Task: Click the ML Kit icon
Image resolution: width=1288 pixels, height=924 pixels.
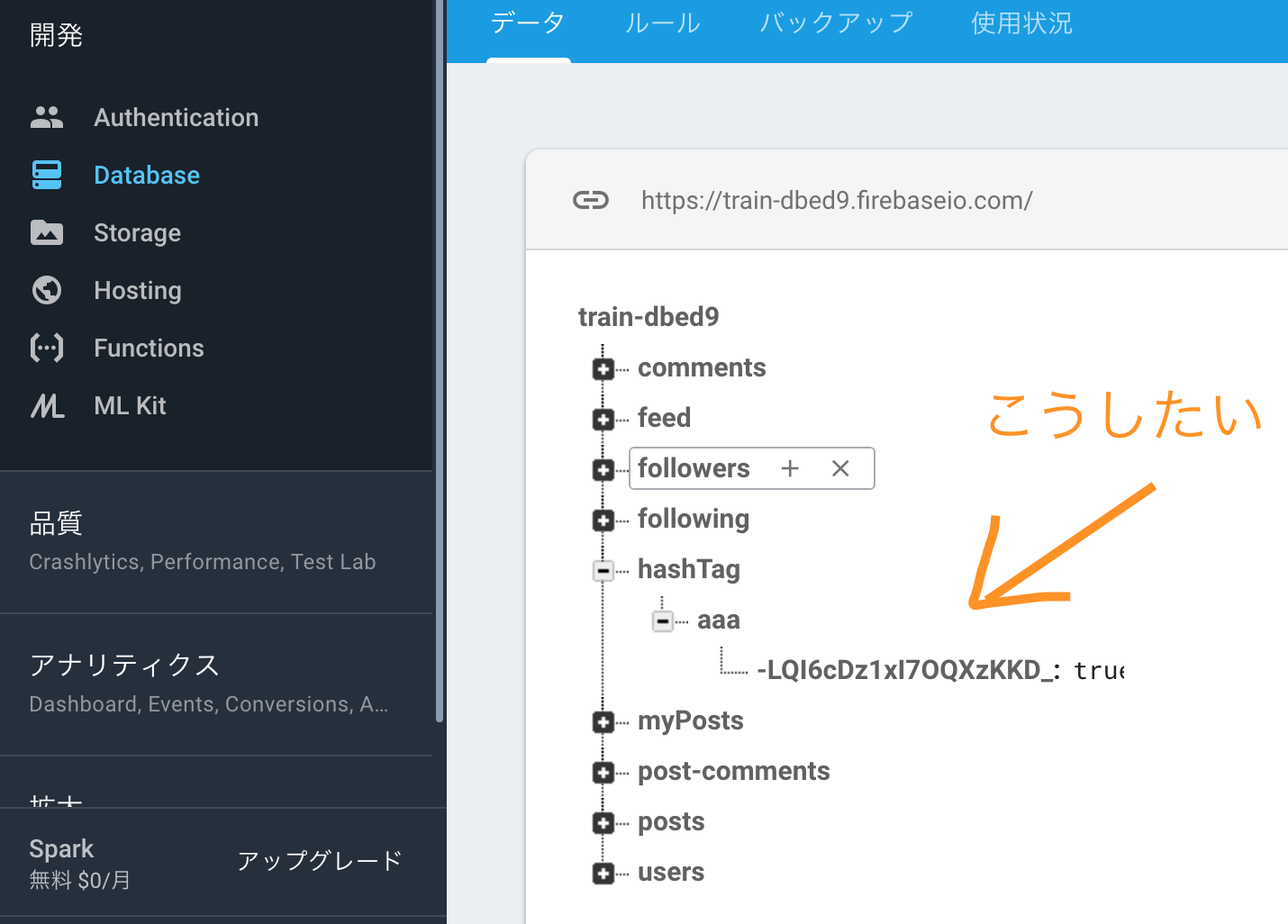Action: tap(47, 406)
